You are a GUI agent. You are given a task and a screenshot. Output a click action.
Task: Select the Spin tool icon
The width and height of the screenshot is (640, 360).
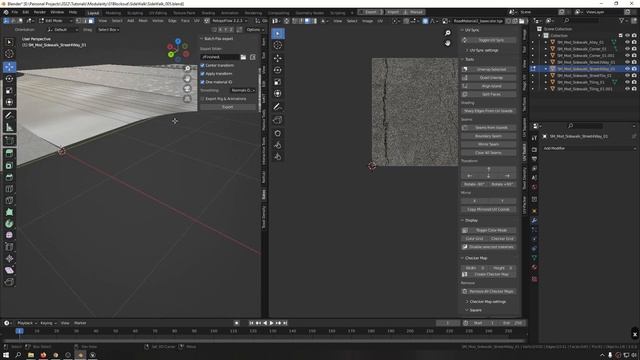[9, 224]
